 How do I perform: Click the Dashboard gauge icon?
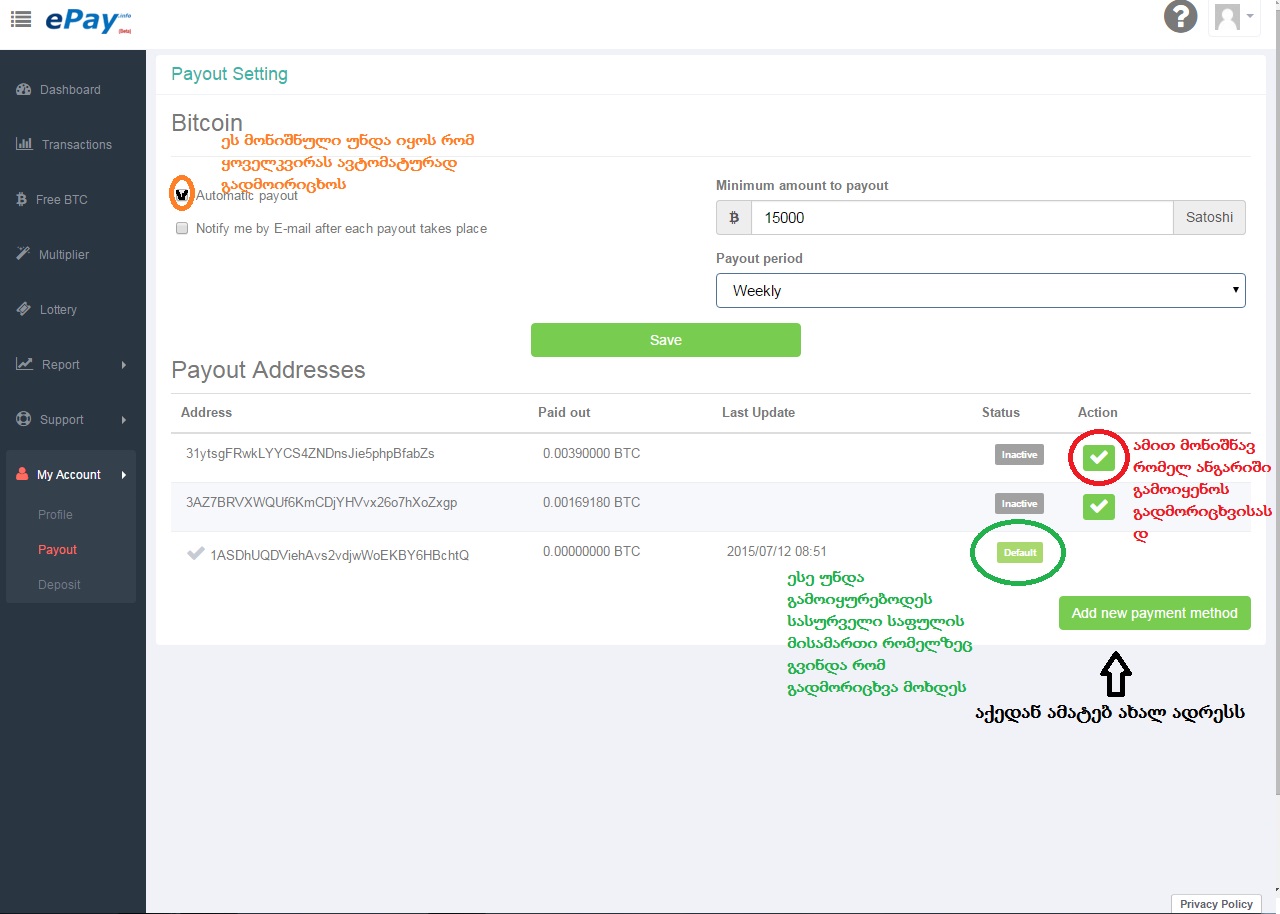tap(24, 90)
